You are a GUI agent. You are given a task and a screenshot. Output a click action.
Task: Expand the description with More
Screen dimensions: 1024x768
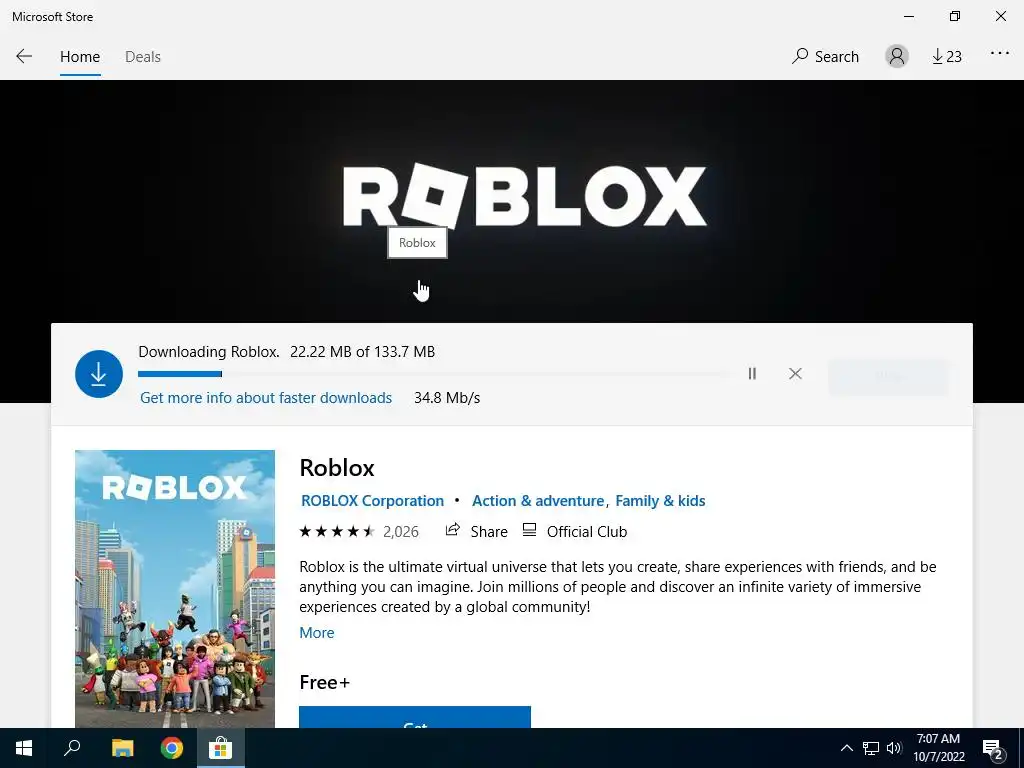[x=317, y=633]
